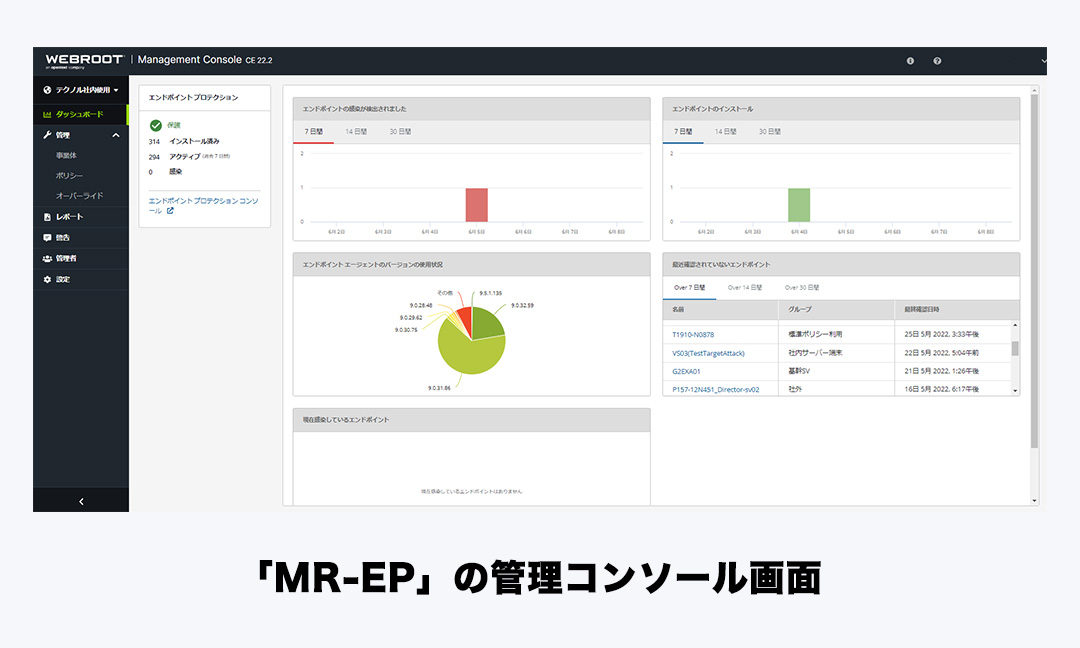
Task: Open the user menu chevron at top right
Action: (x=1043, y=61)
